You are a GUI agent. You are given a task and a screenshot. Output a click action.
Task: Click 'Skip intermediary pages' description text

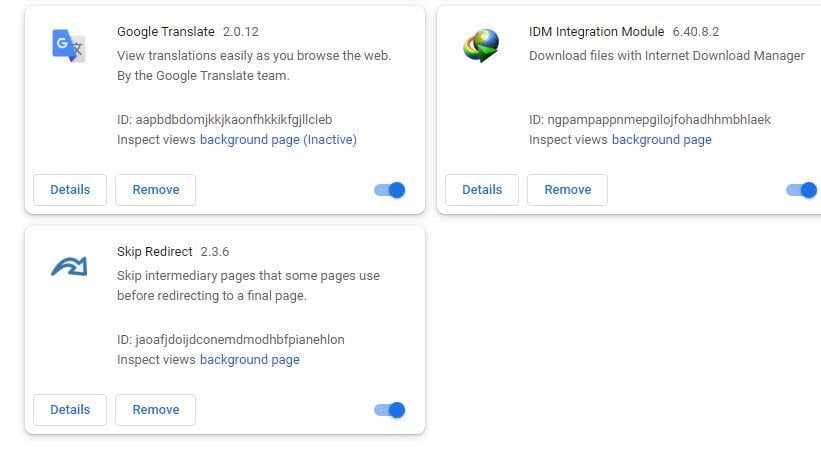(248, 285)
